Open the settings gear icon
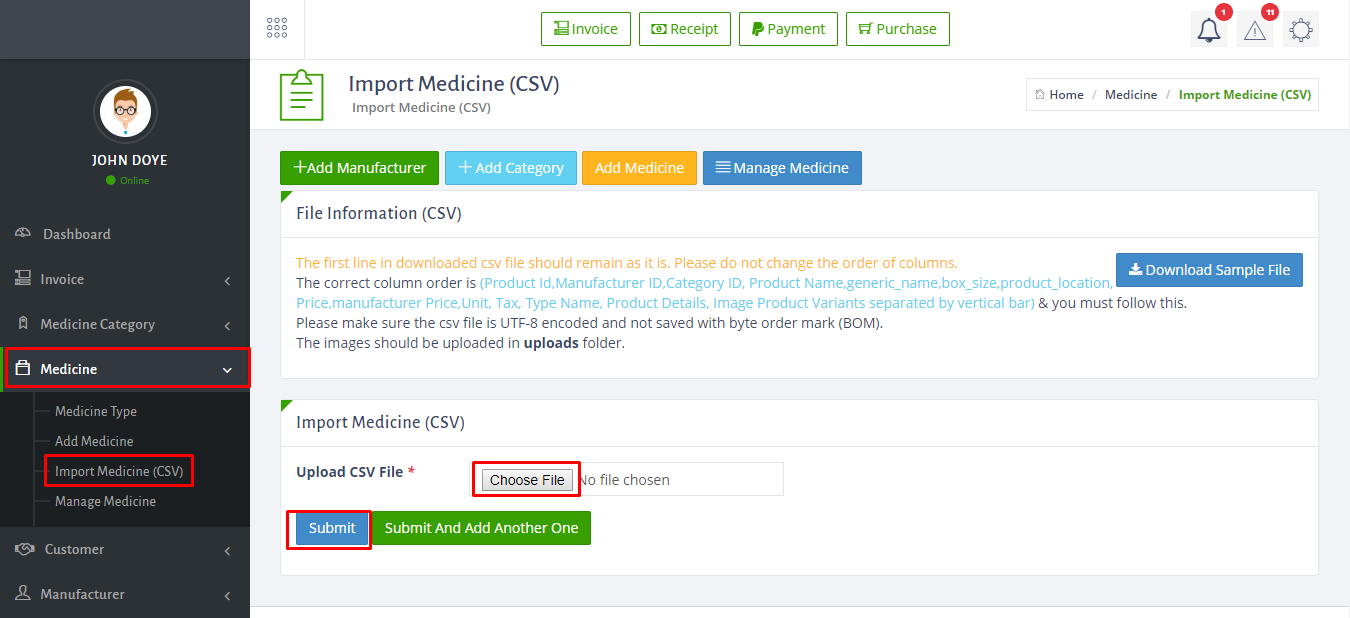The height and width of the screenshot is (618, 1350). click(x=1301, y=30)
